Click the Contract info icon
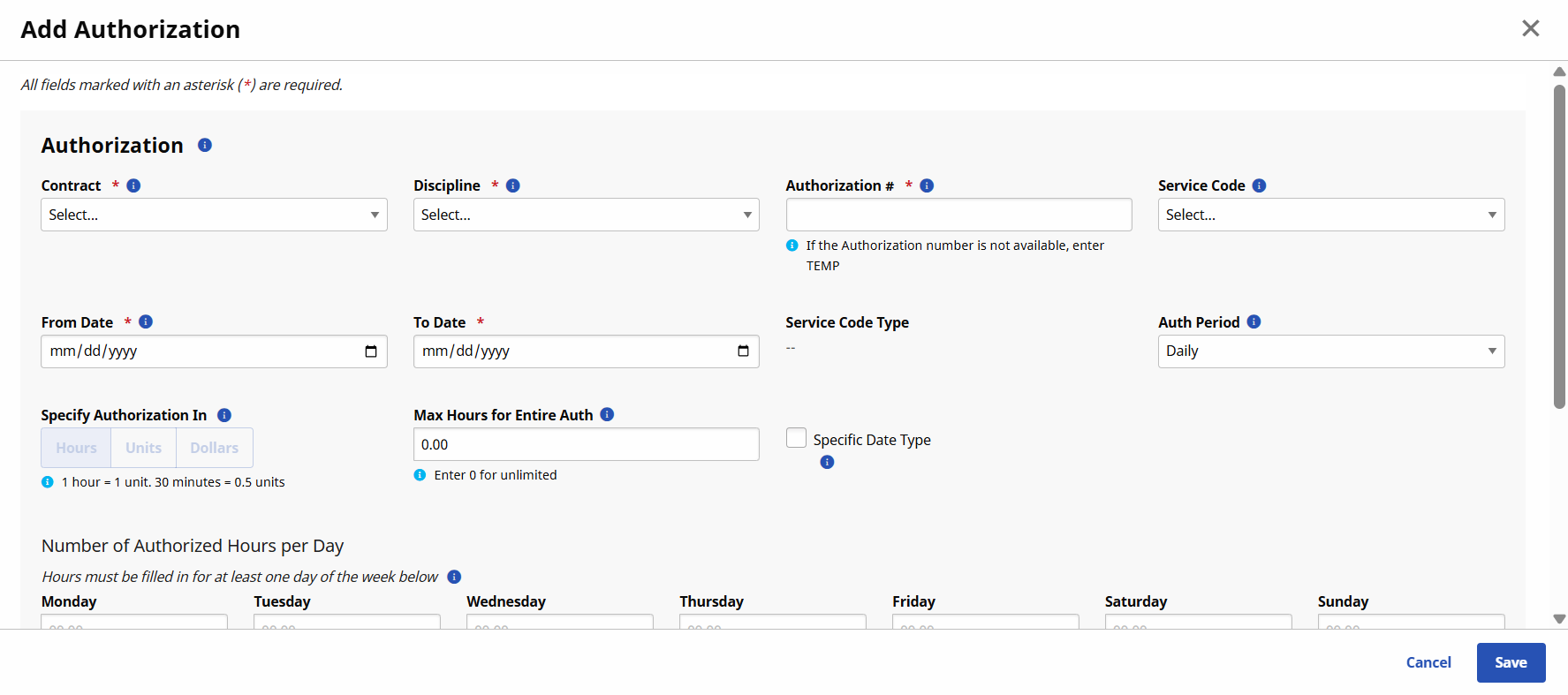This screenshot has width=1568, height=695. (133, 185)
